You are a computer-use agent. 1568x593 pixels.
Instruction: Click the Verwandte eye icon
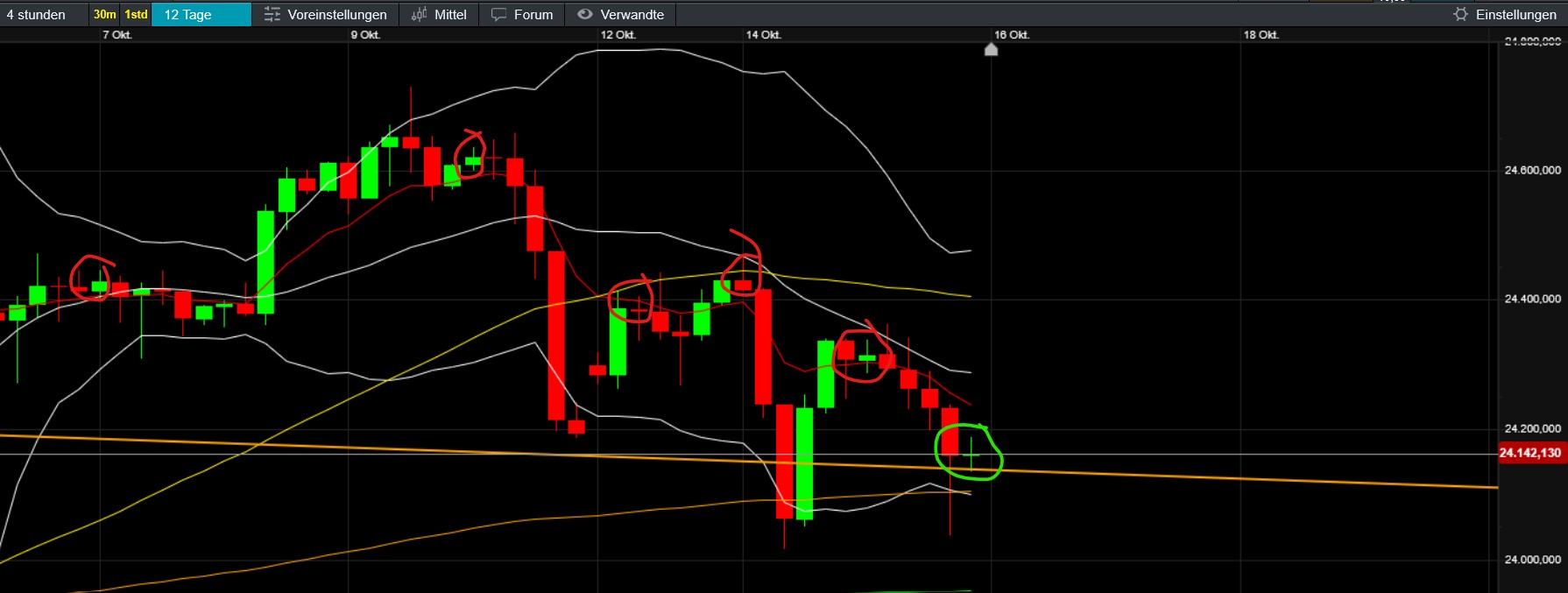pyautogui.click(x=585, y=15)
